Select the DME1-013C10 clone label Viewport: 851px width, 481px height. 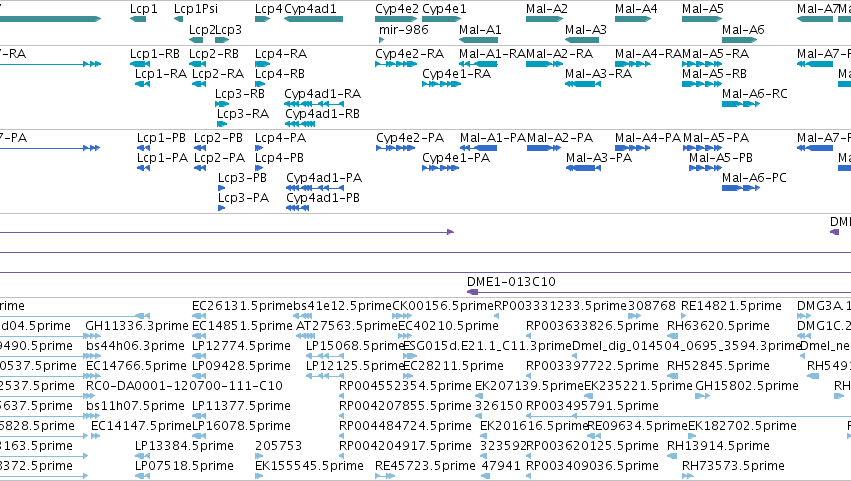(x=511, y=282)
